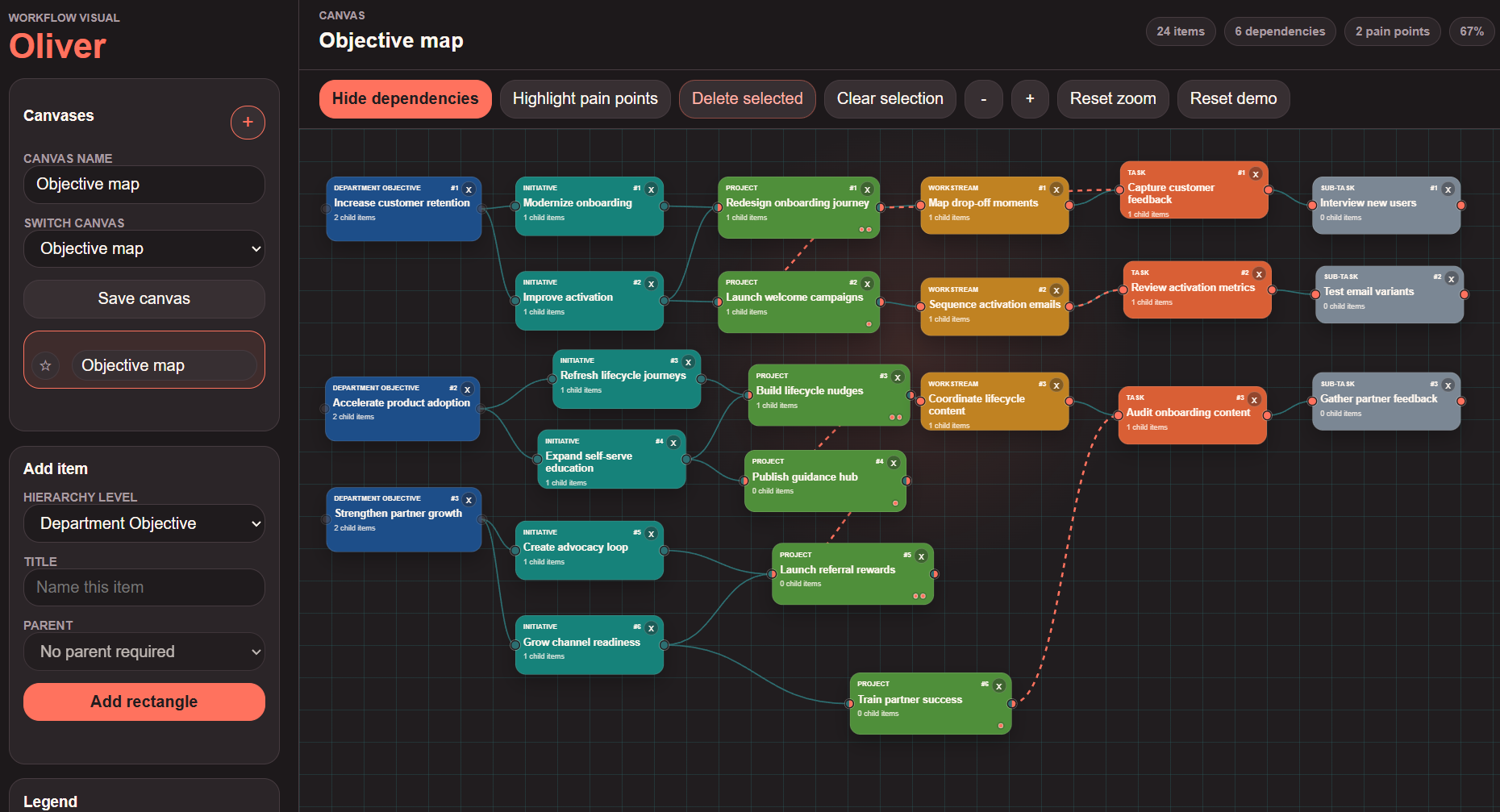Remove the Coordinate lifecycle content card

1056,385
